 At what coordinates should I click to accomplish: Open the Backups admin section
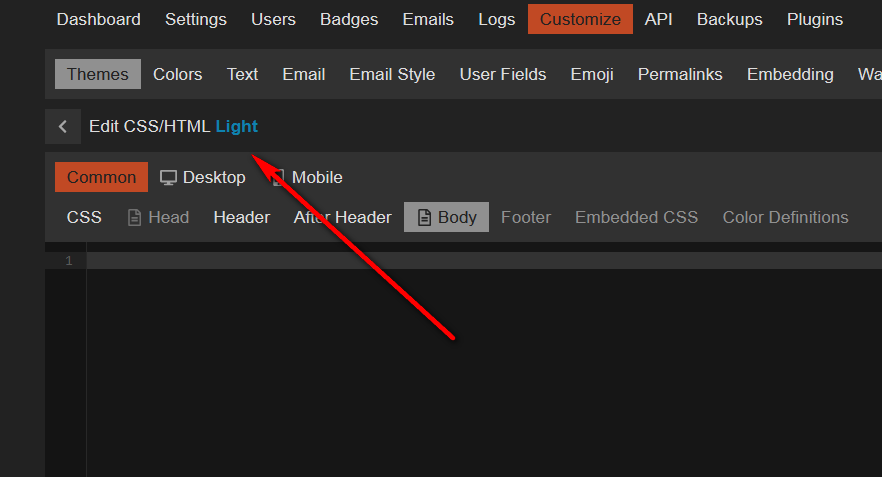(x=730, y=19)
